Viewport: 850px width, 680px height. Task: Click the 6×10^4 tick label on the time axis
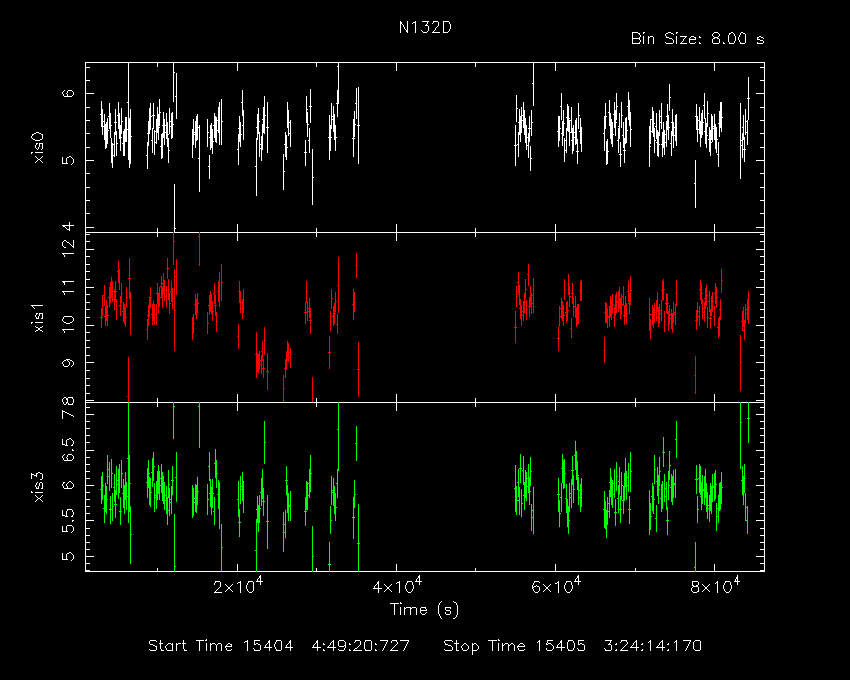point(556,586)
